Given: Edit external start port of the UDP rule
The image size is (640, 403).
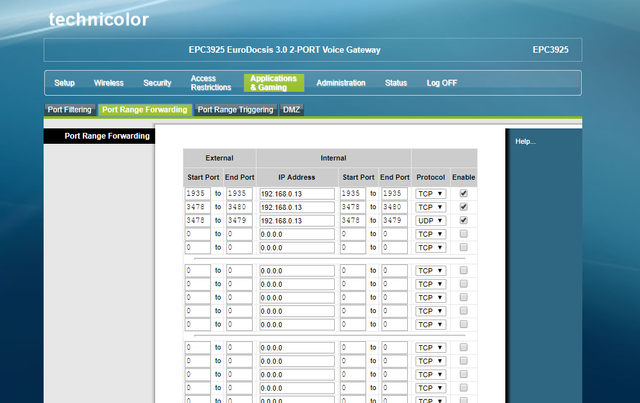Looking at the screenshot, I should (x=198, y=220).
